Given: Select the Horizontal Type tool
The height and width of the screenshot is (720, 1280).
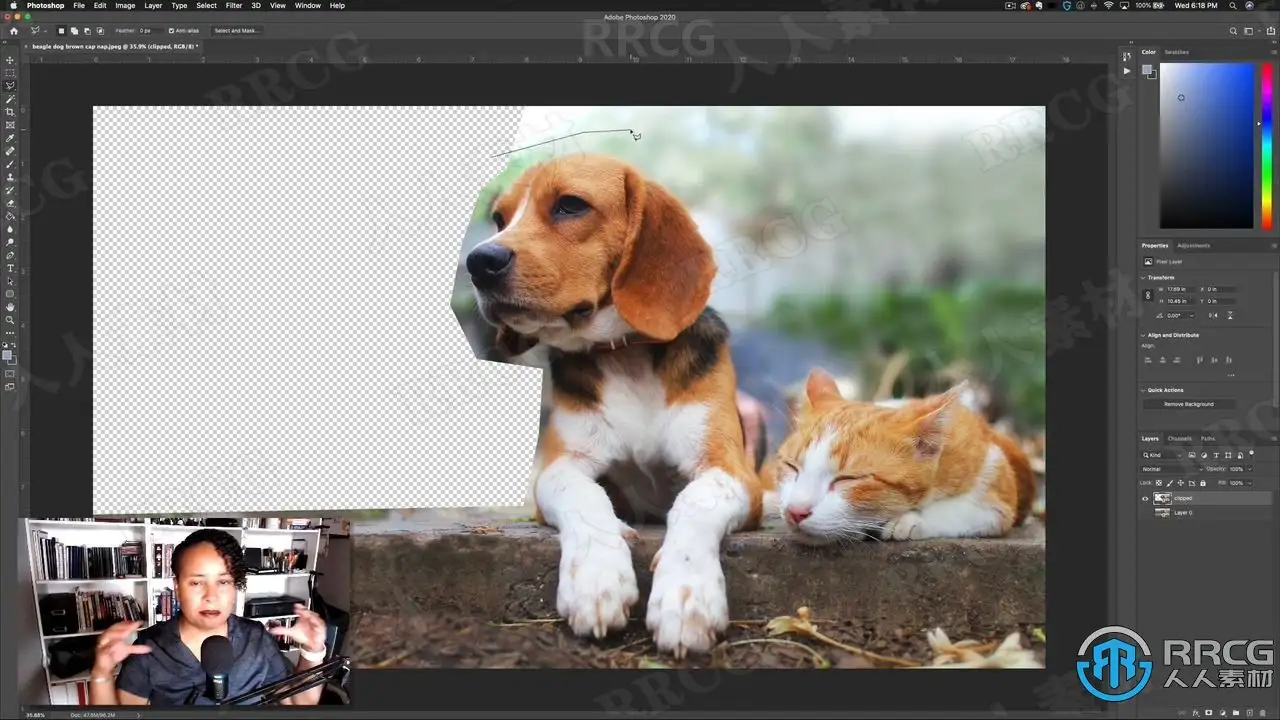Looking at the screenshot, I should 10,268.
